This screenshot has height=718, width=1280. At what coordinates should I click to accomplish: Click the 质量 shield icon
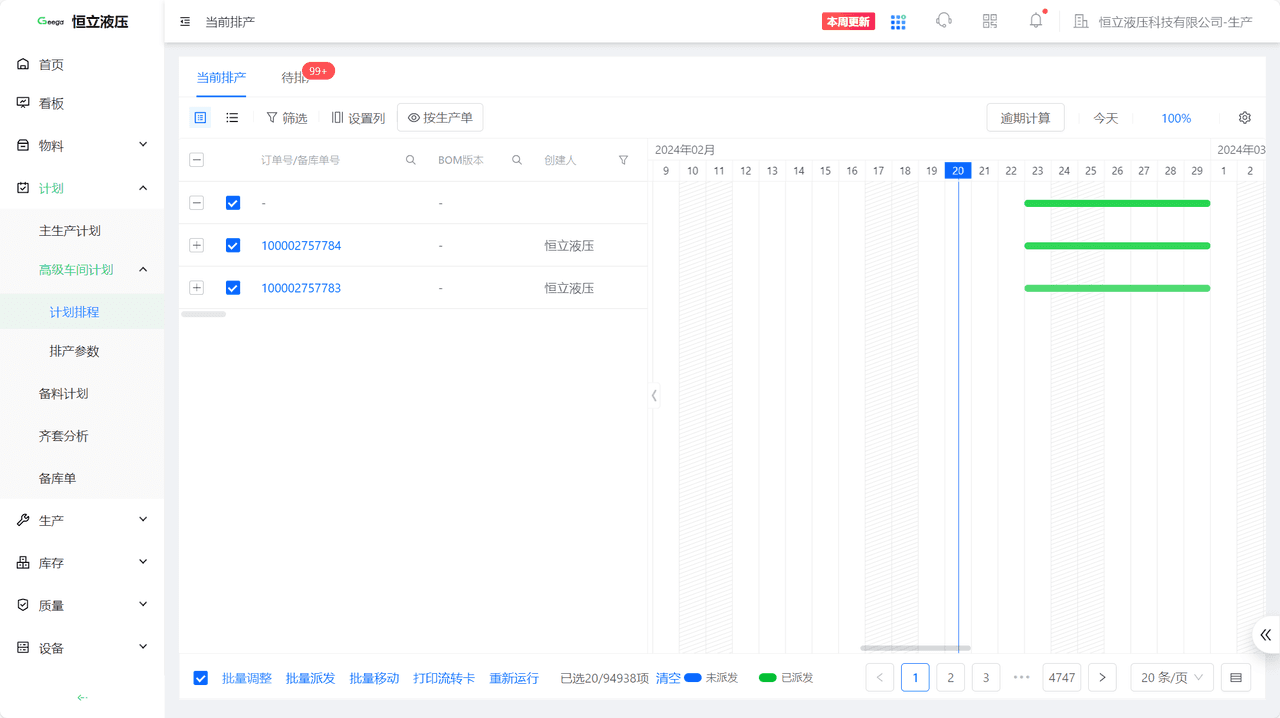coord(23,605)
